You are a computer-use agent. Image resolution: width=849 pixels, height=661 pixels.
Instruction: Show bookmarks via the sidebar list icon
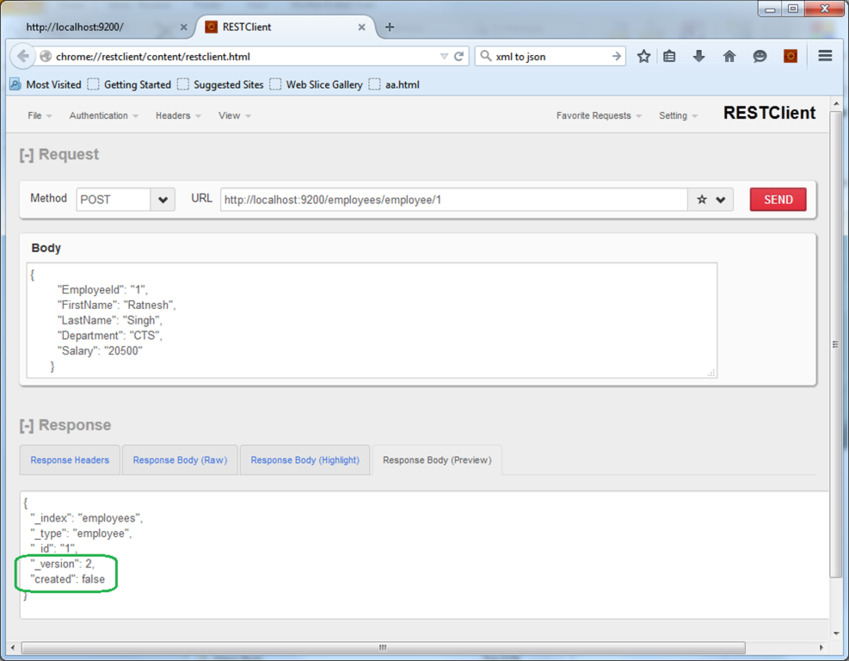670,57
